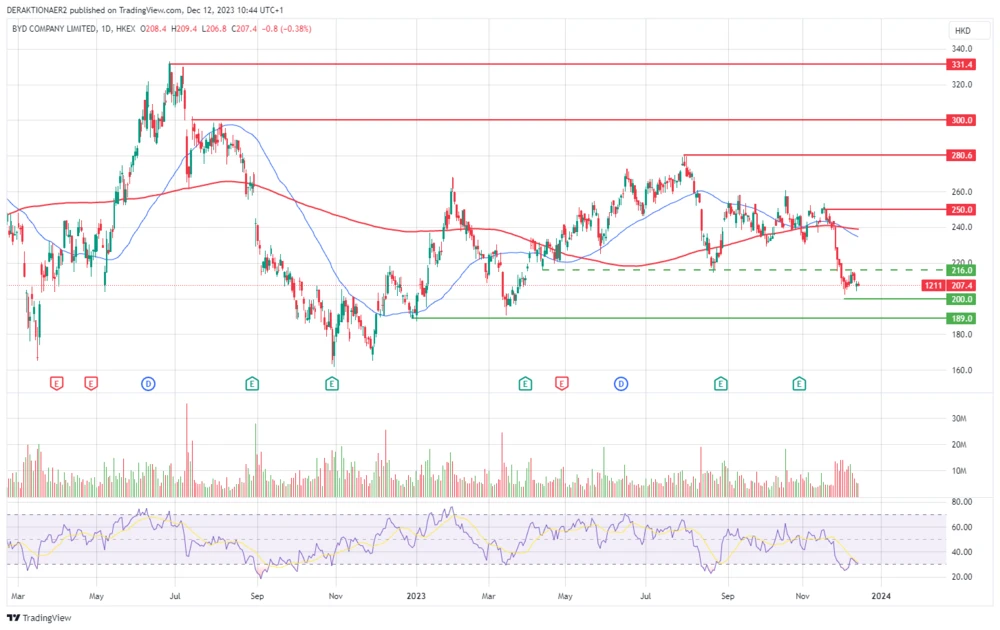Open the green earnings marker near September 2022

click(x=252, y=383)
